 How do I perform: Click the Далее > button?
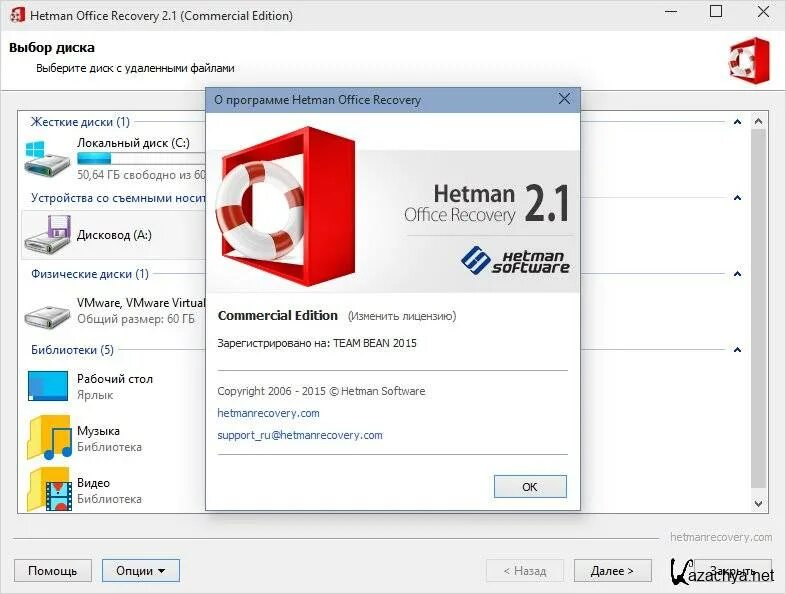[x=613, y=570]
